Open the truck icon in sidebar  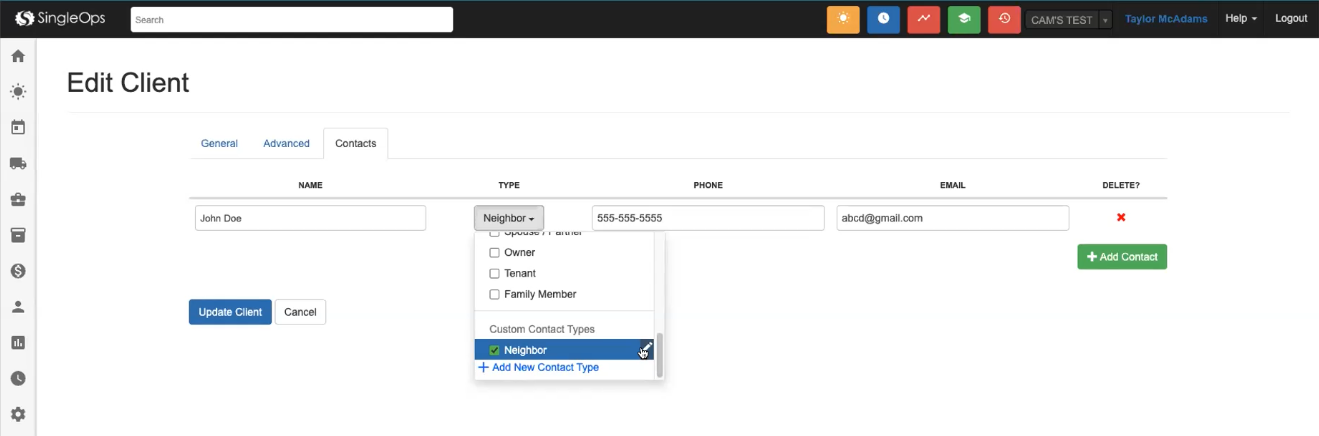[x=18, y=164]
